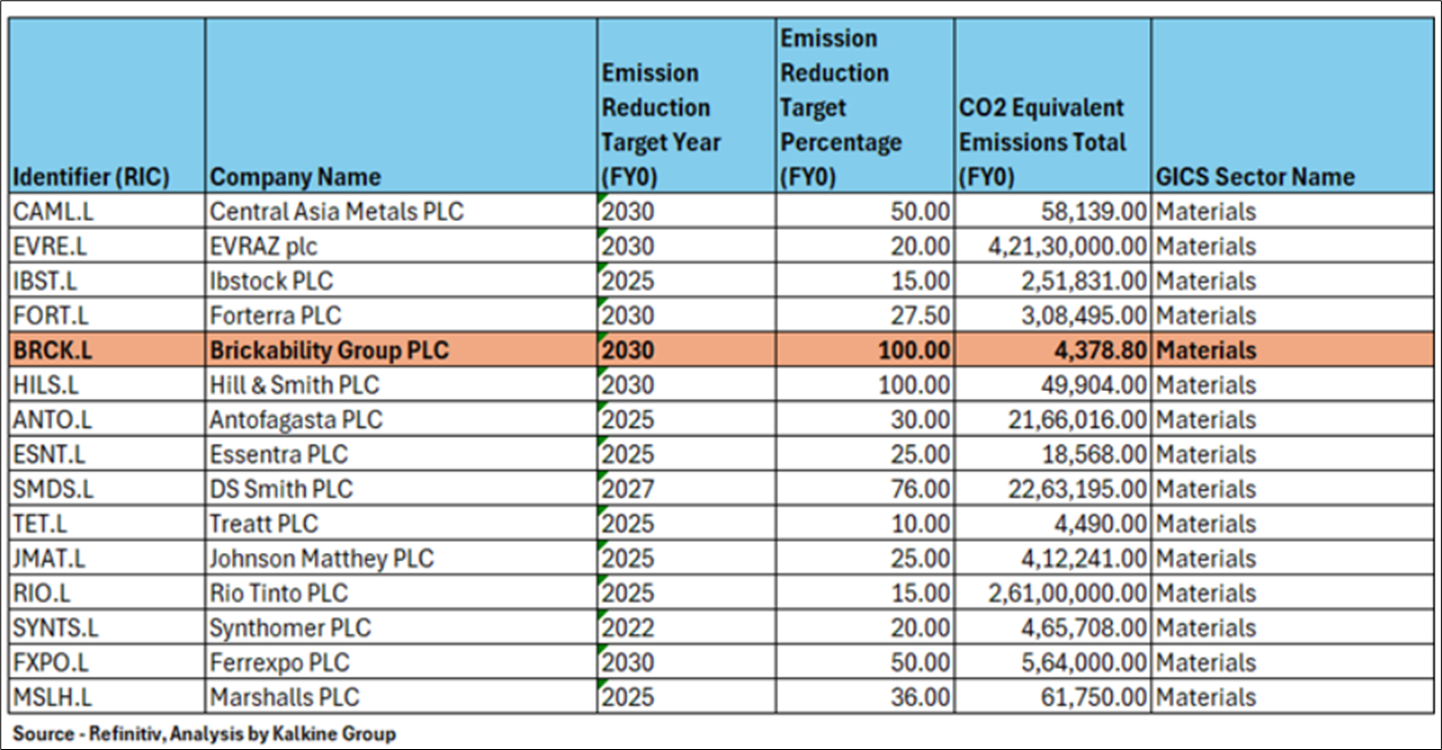Select the RIO.L identifier cell
The width and height of the screenshot is (1442, 750).
click(x=107, y=594)
